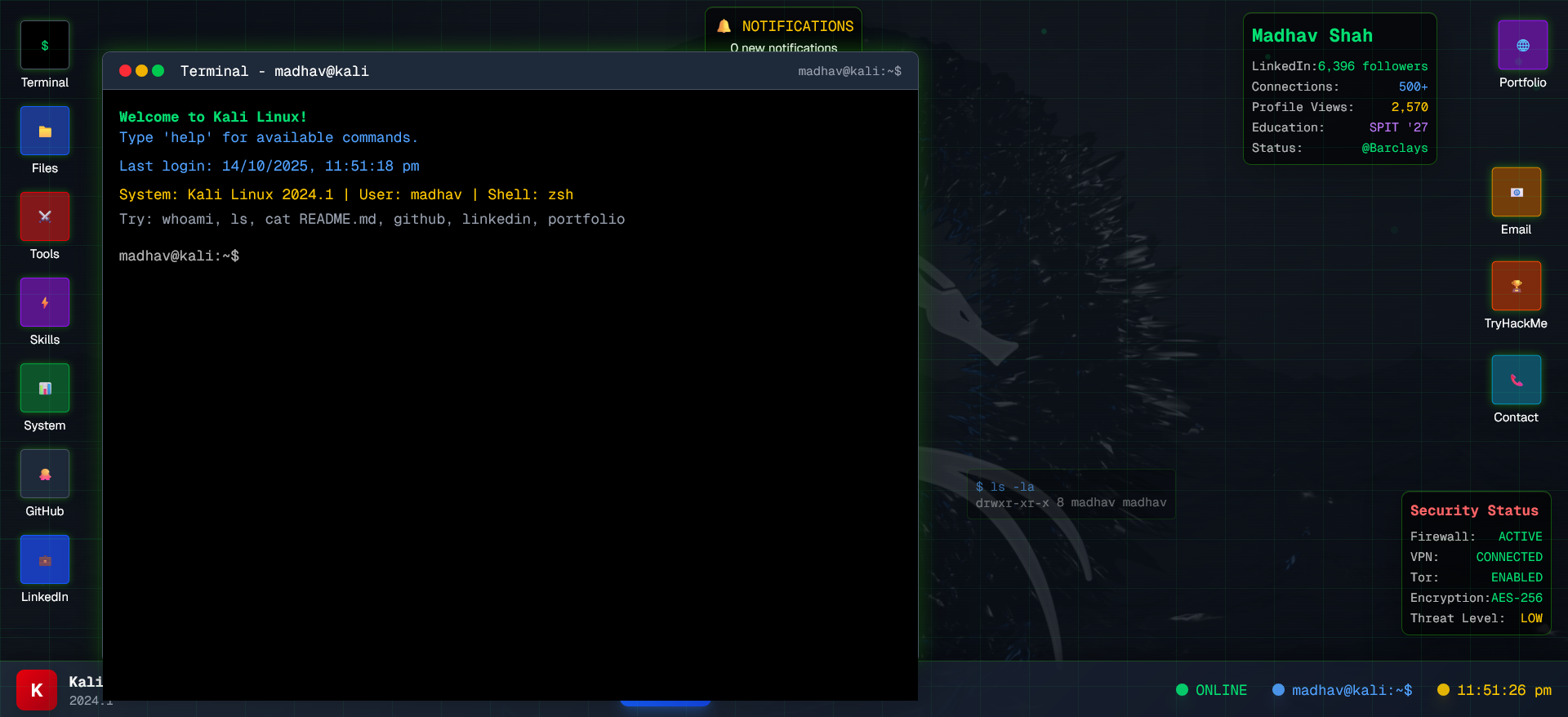
Task: Open the GitHub desktop icon
Action: (45, 483)
